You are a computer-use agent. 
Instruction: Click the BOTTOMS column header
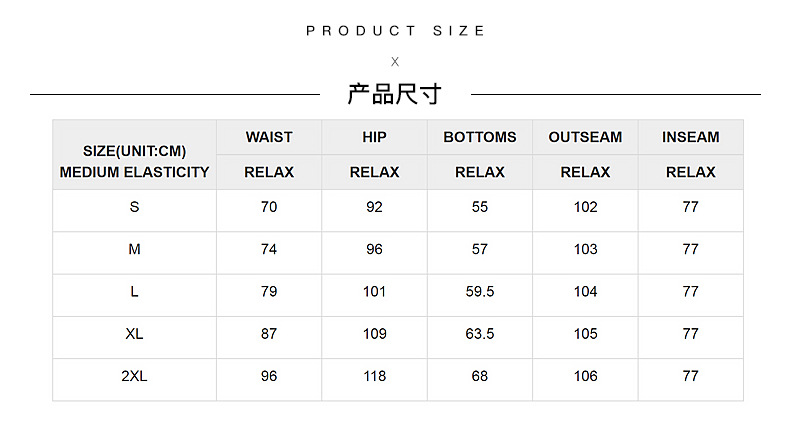tap(480, 137)
